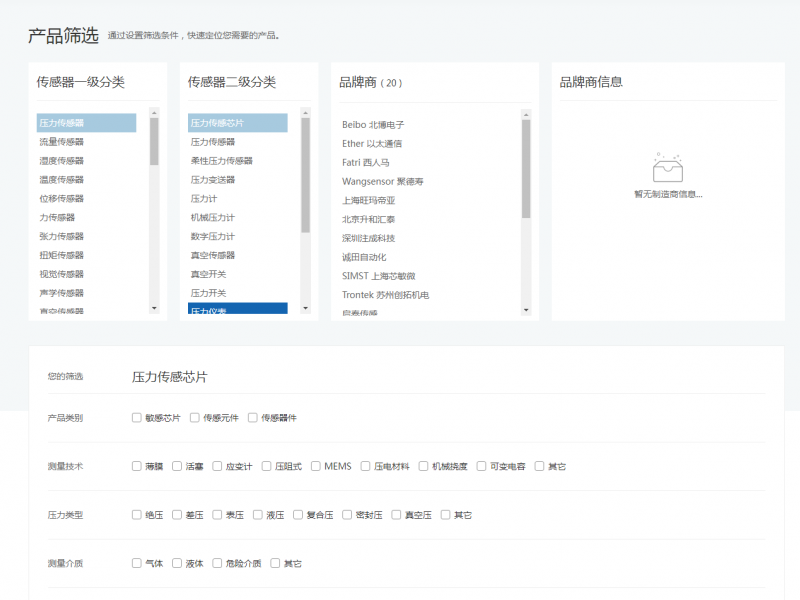Click down arrow of 传感器二级分类 scrollbar
The height and width of the screenshot is (600, 800).
click(305, 308)
